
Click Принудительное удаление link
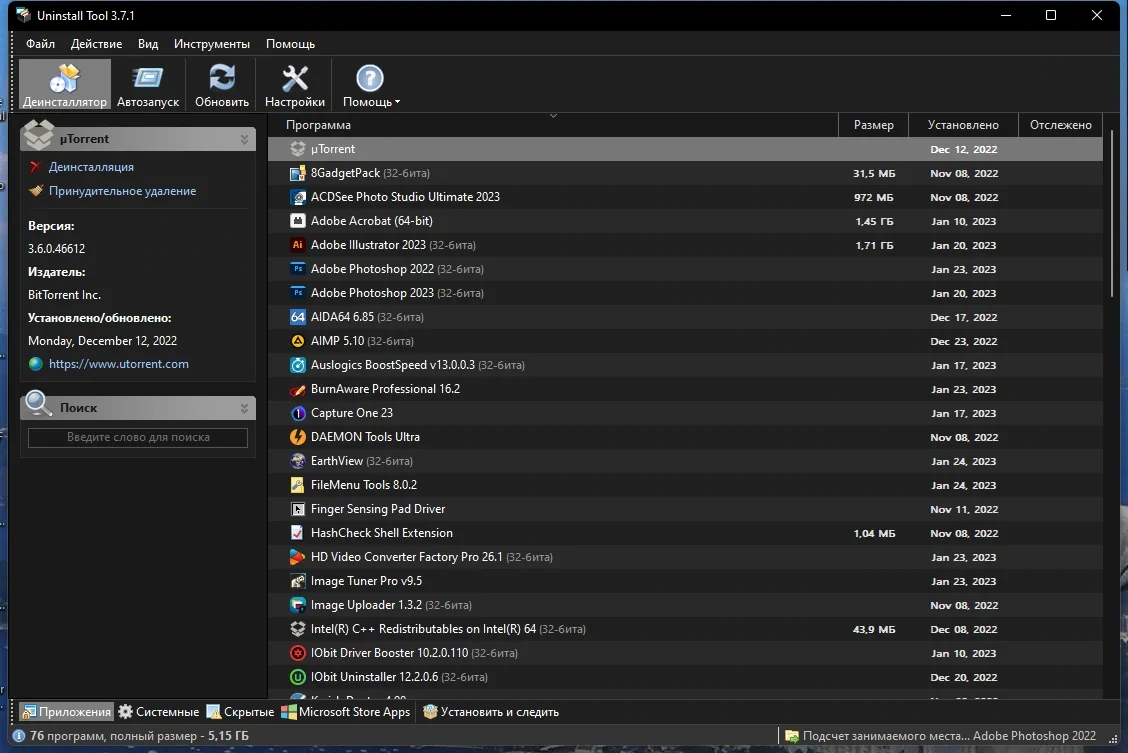click(122, 191)
